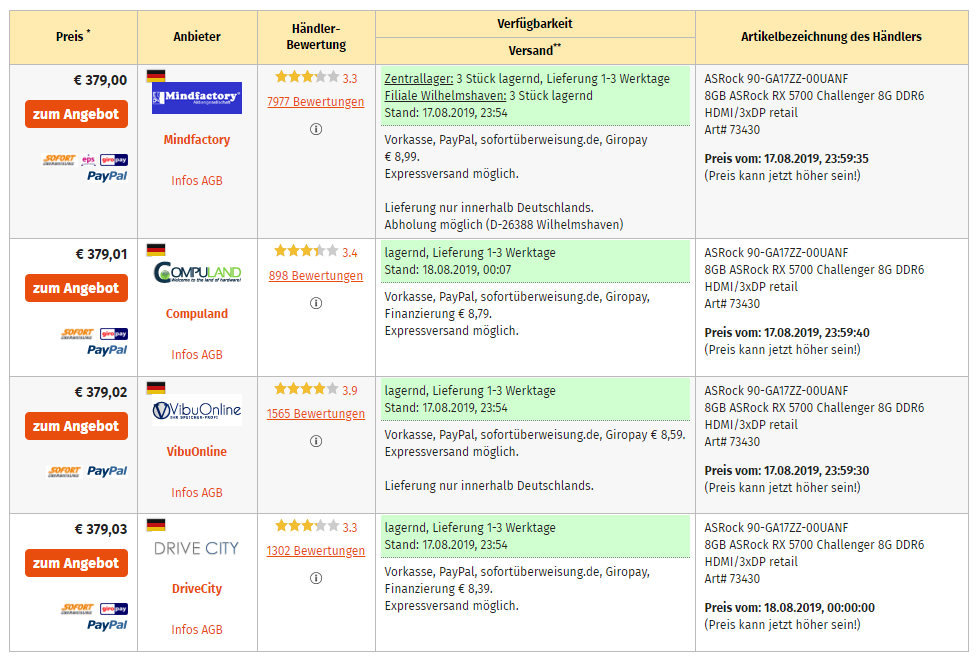The image size is (978, 660).
Task: Click the Zentrallager link
Action: [419, 79]
